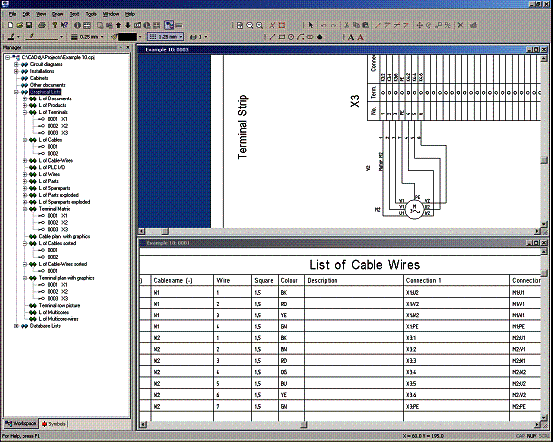Select Other documents in the tree
Viewport: 553px width, 442px height.
[x=47, y=85]
